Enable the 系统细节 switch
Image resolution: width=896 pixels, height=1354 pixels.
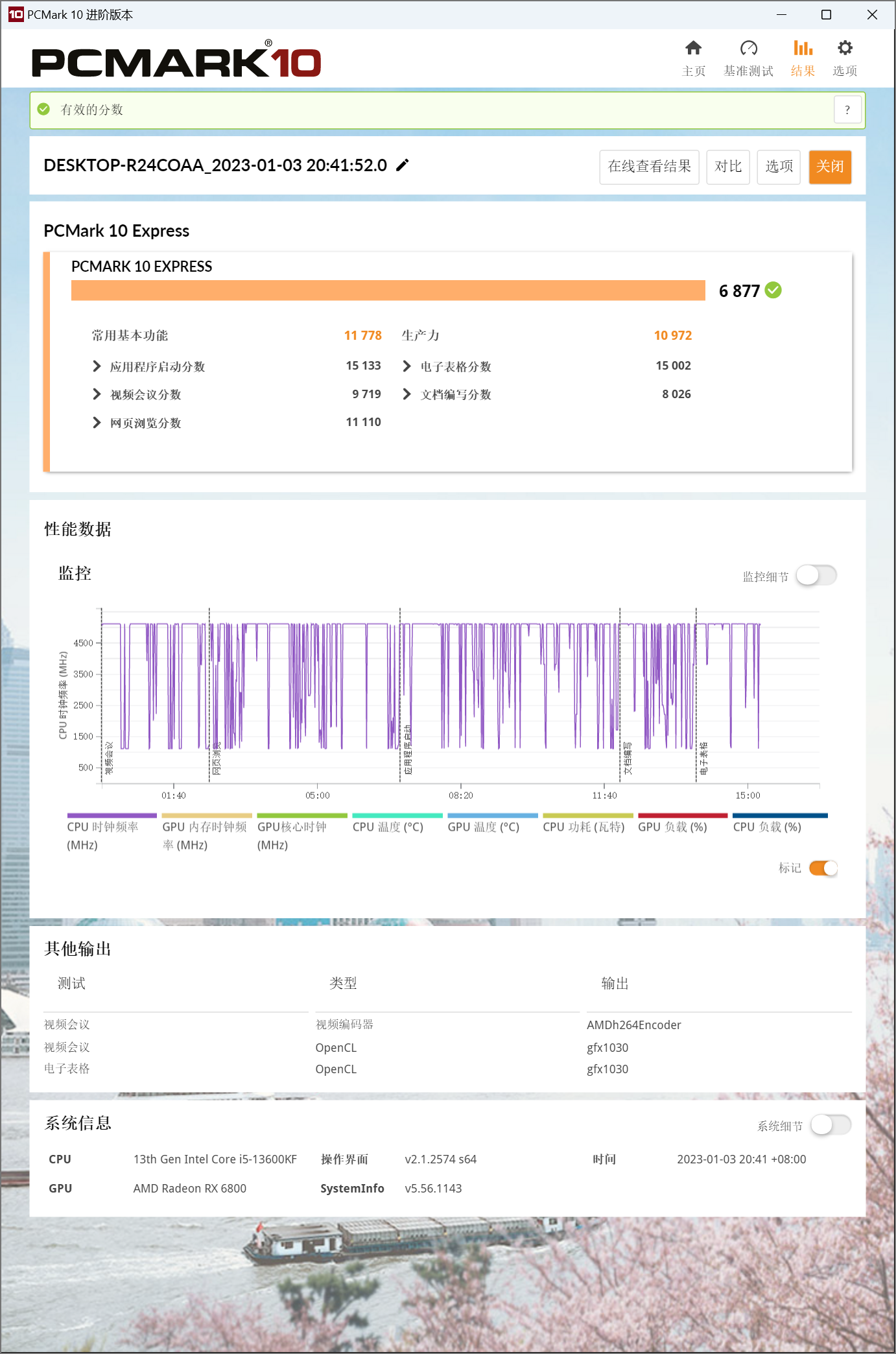click(831, 1124)
